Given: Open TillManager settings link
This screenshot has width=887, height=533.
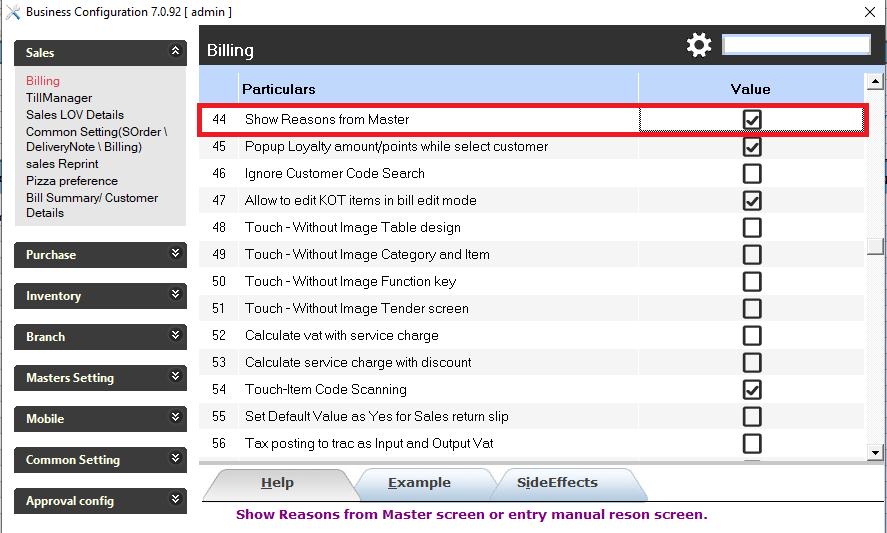Looking at the screenshot, I should pyautogui.click(x=59, y=98).
